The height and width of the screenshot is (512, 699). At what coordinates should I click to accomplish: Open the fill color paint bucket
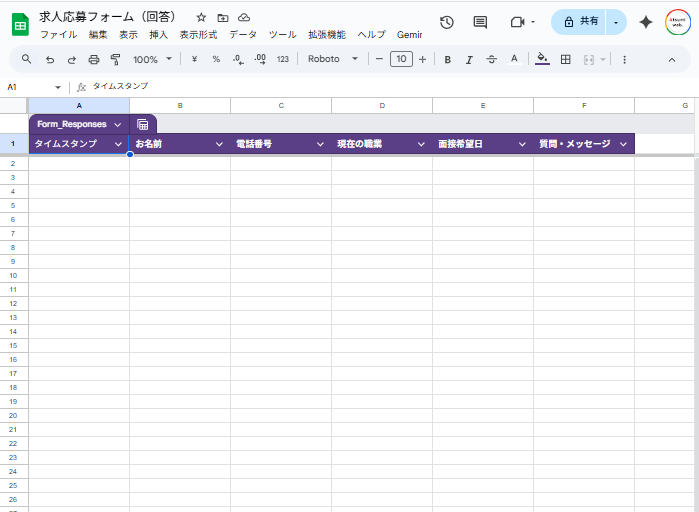point(542,59)
